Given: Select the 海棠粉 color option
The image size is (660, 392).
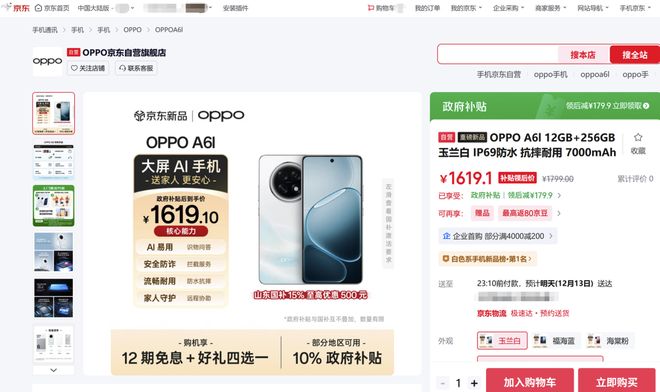Looking at the screenshot, I should tap(609, 341).
